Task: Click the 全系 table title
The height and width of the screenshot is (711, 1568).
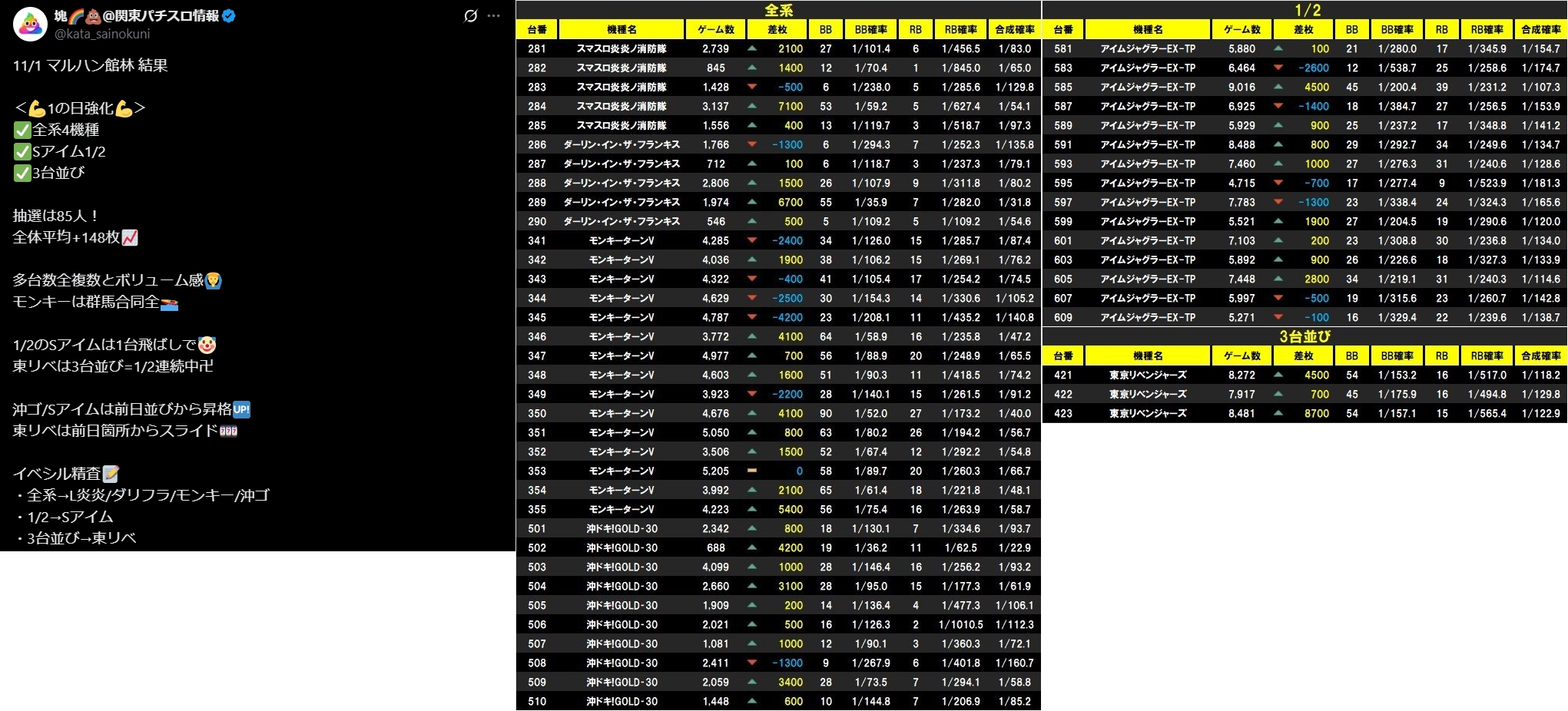Action: pos(778,10)
